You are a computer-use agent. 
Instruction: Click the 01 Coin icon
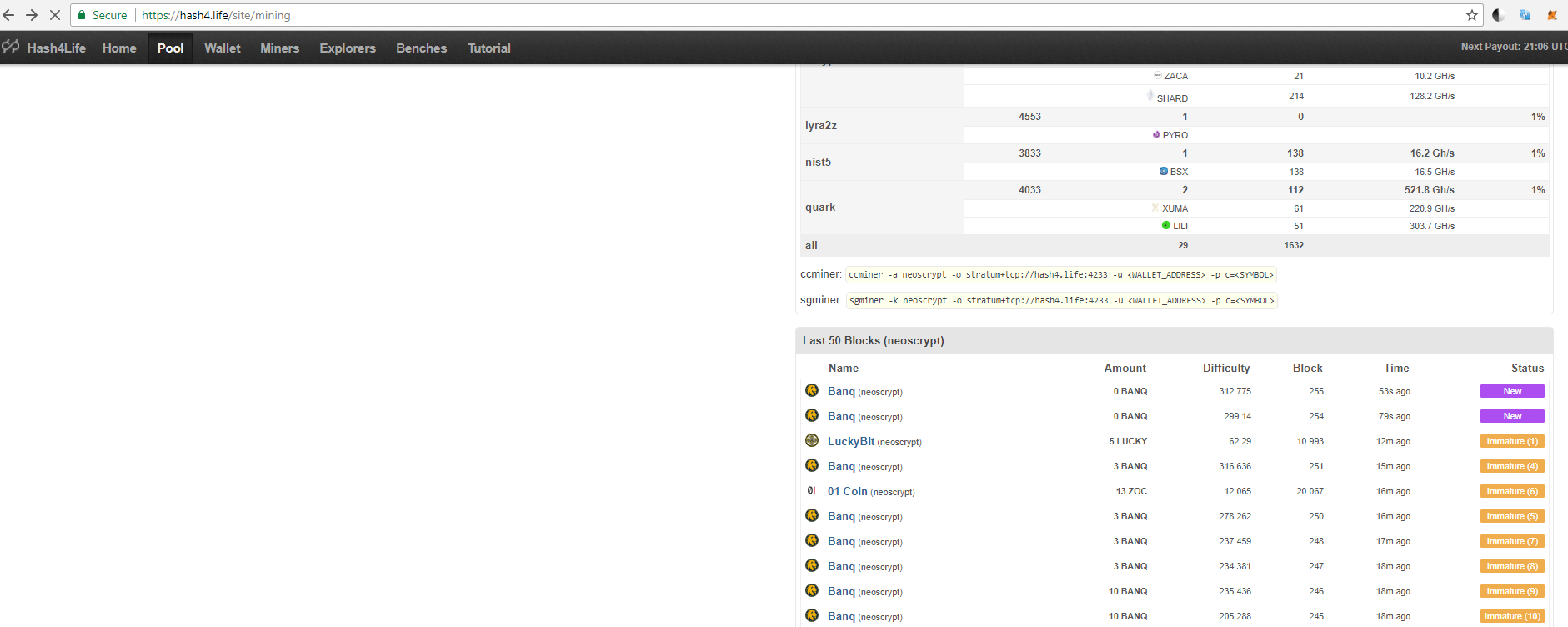tap(812, 490)
